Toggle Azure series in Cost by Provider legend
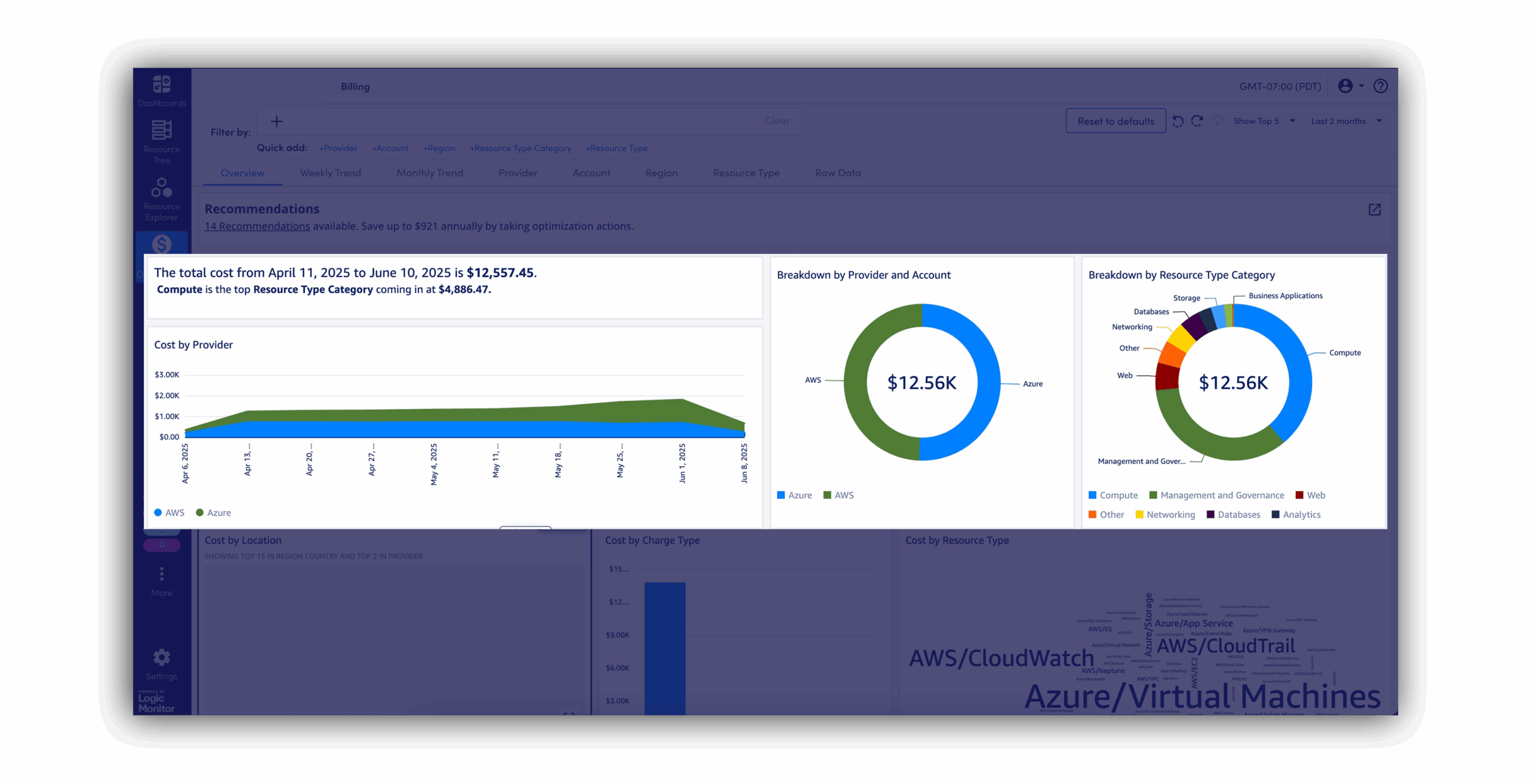Image resolution: width=1533 pixels, height=784 pixels. click(x=213, y=513)
